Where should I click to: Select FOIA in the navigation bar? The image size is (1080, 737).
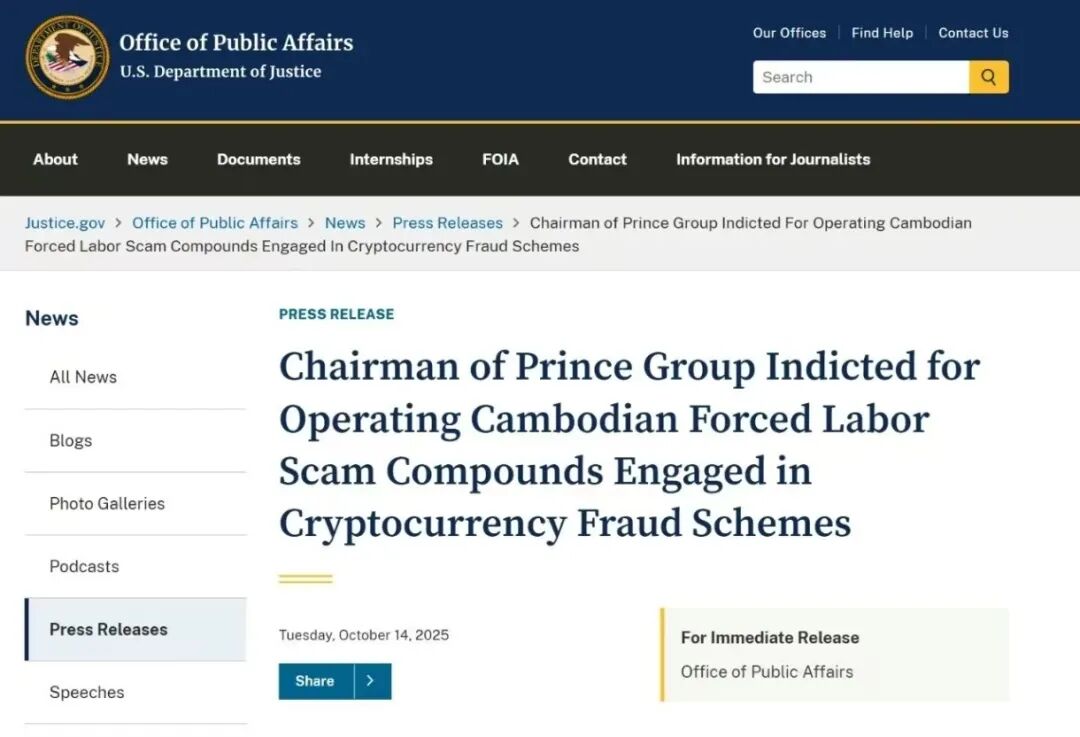coord(500,159)
